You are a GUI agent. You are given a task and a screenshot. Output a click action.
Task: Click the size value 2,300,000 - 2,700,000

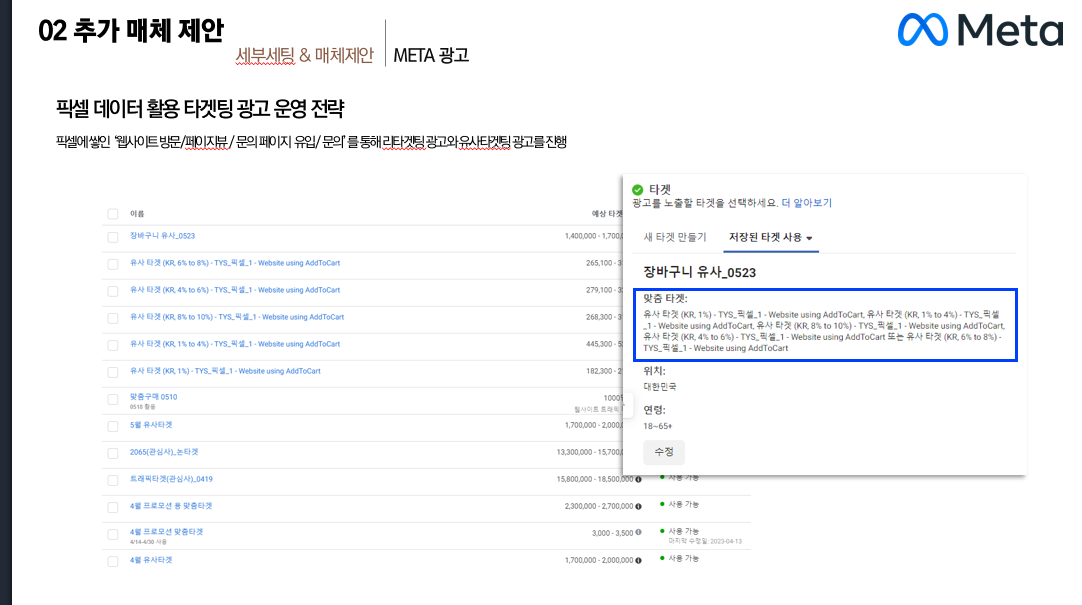tap(599, 506)
